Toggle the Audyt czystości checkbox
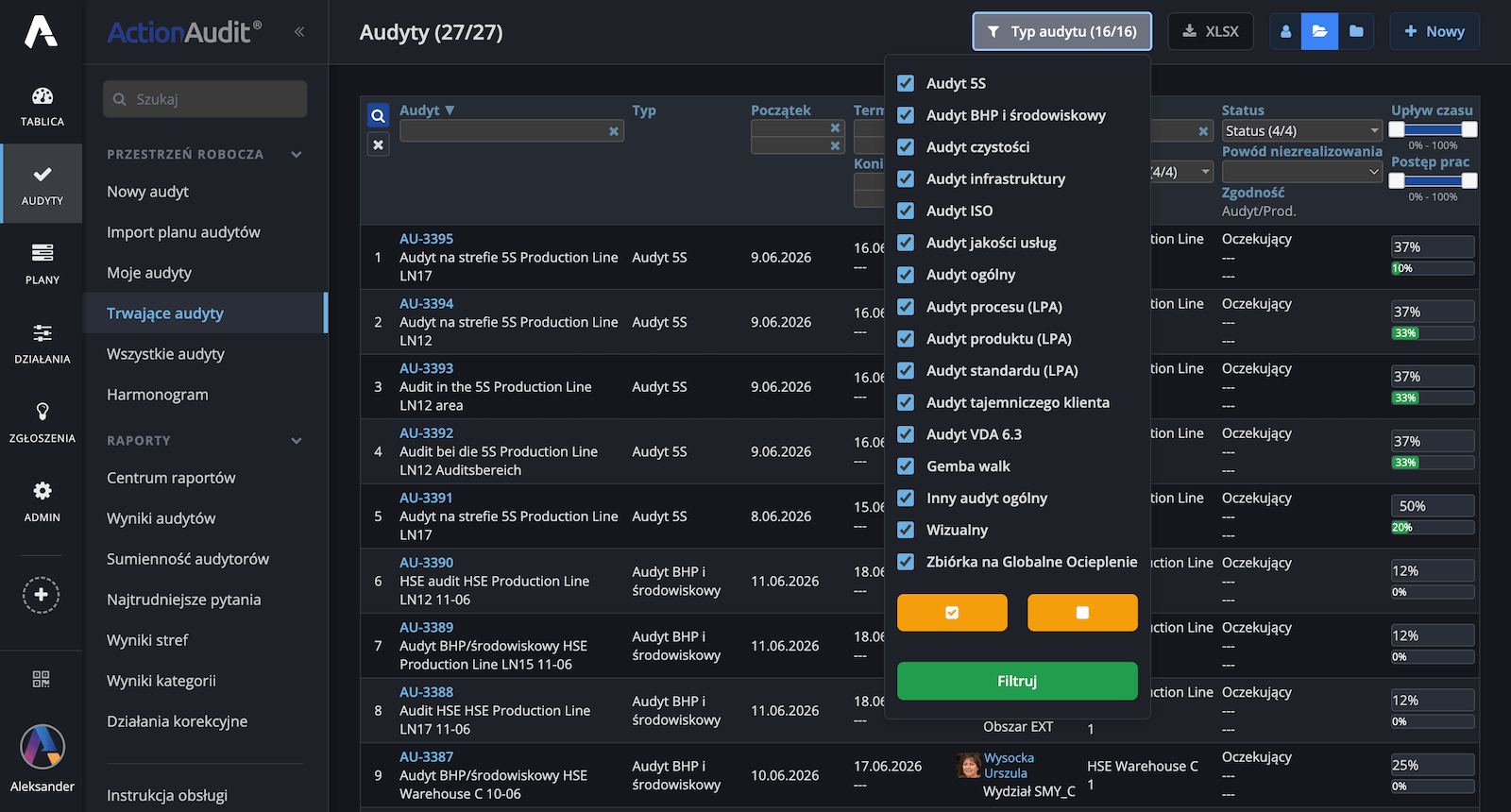Screen dimensions: 1511x812 coord(906,147)
